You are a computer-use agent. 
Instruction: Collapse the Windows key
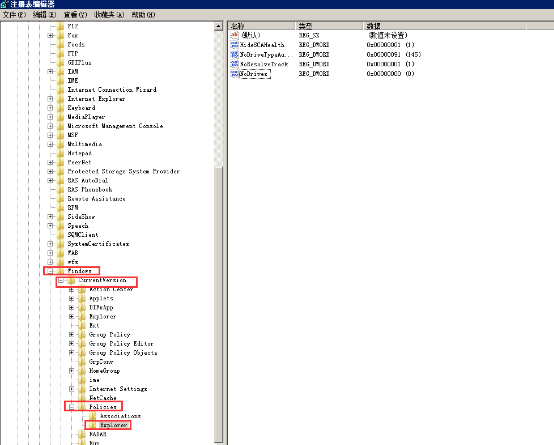point(50,271)
